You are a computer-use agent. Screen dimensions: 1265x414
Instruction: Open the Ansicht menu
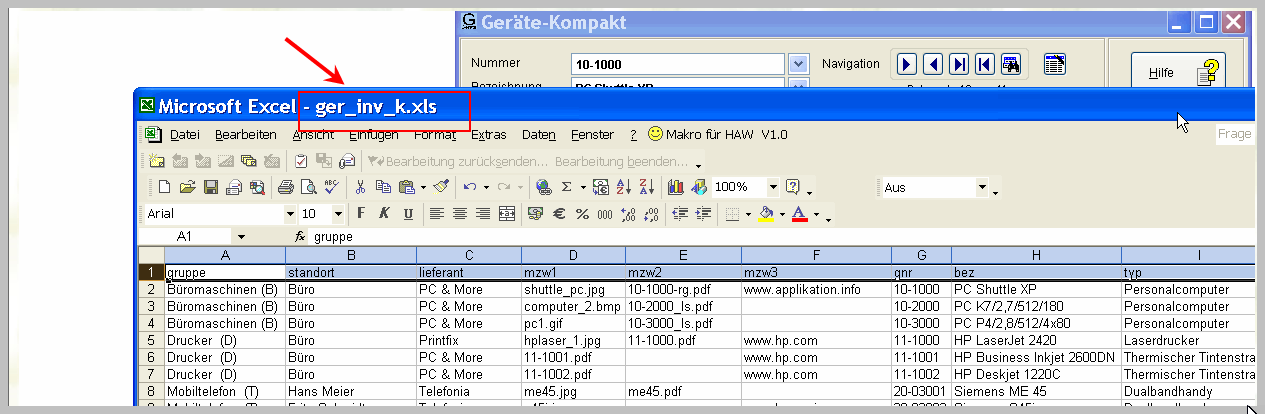[x=313, y=134]
